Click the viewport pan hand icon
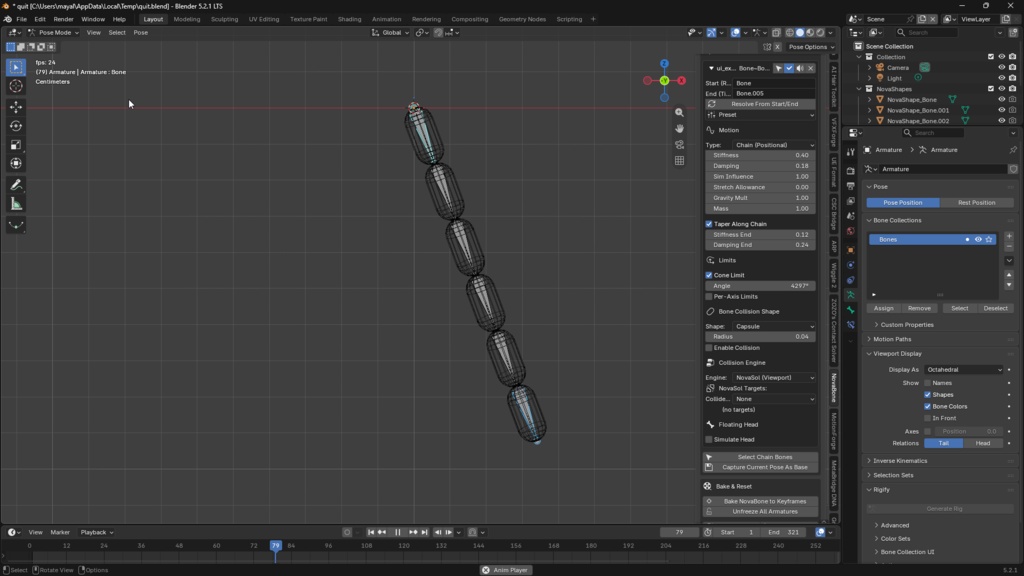 point(679,129)
